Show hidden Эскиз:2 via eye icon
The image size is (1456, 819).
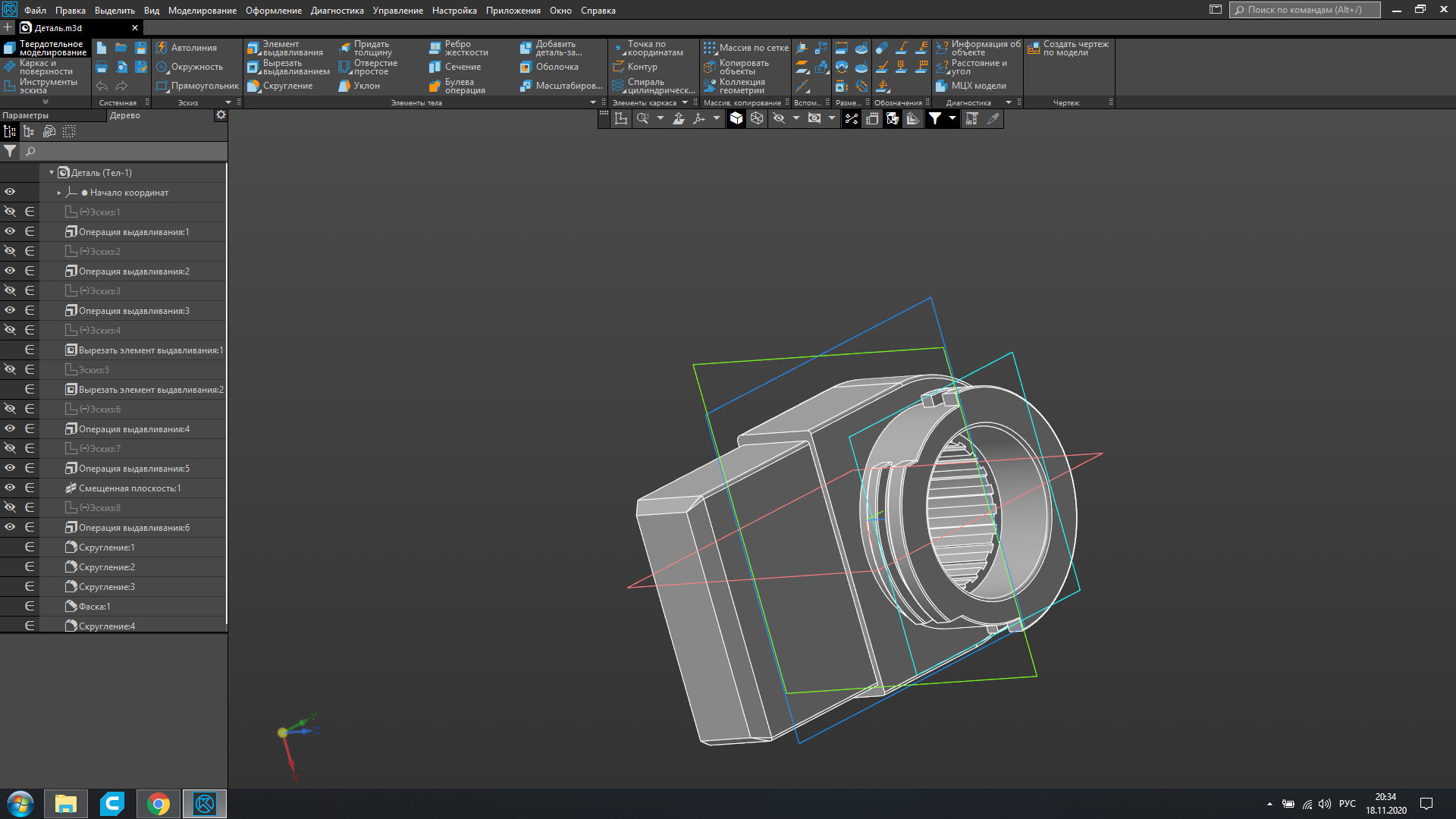point(10,251)
